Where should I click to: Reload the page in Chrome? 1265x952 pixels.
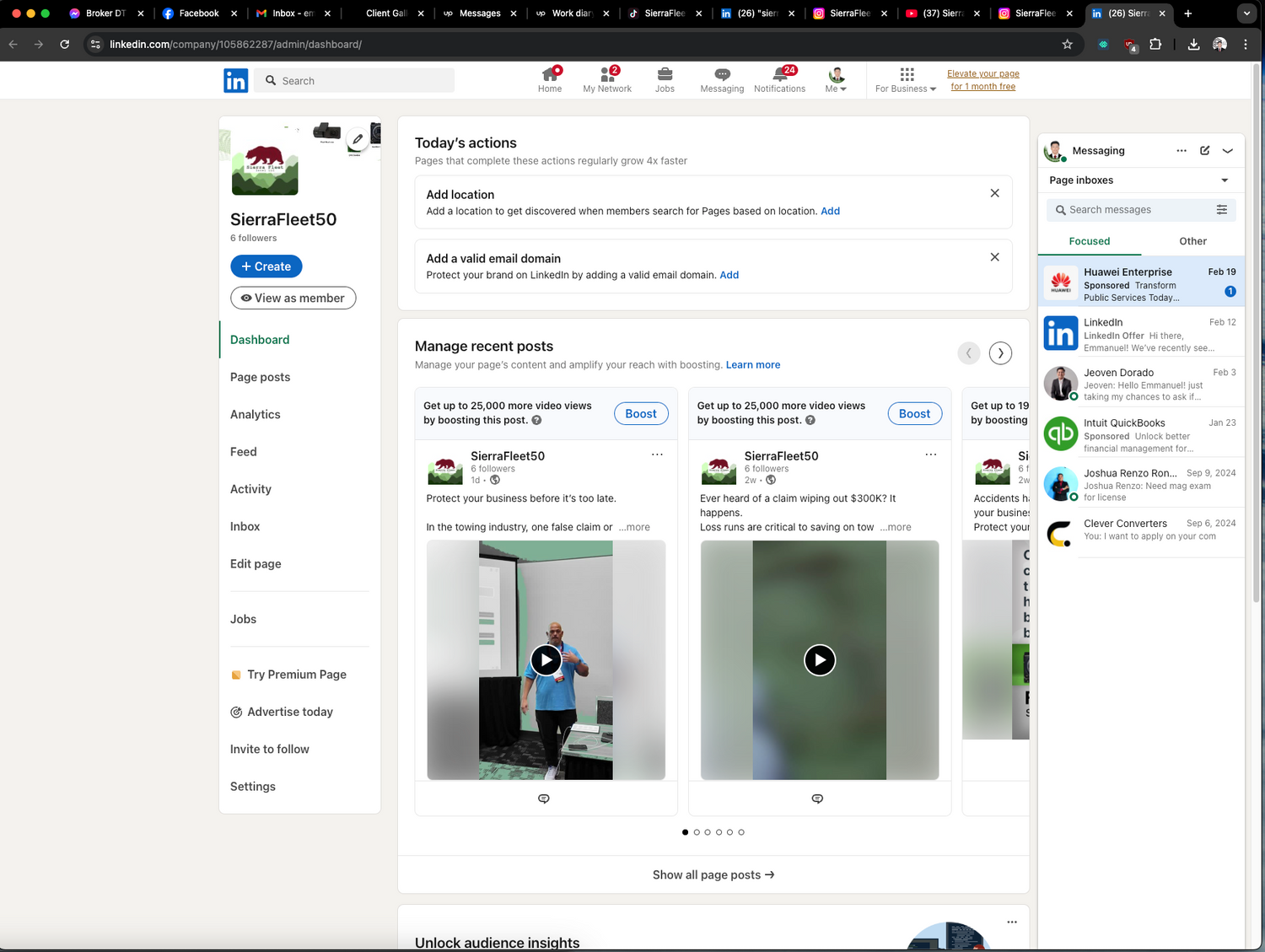[65, 44]
